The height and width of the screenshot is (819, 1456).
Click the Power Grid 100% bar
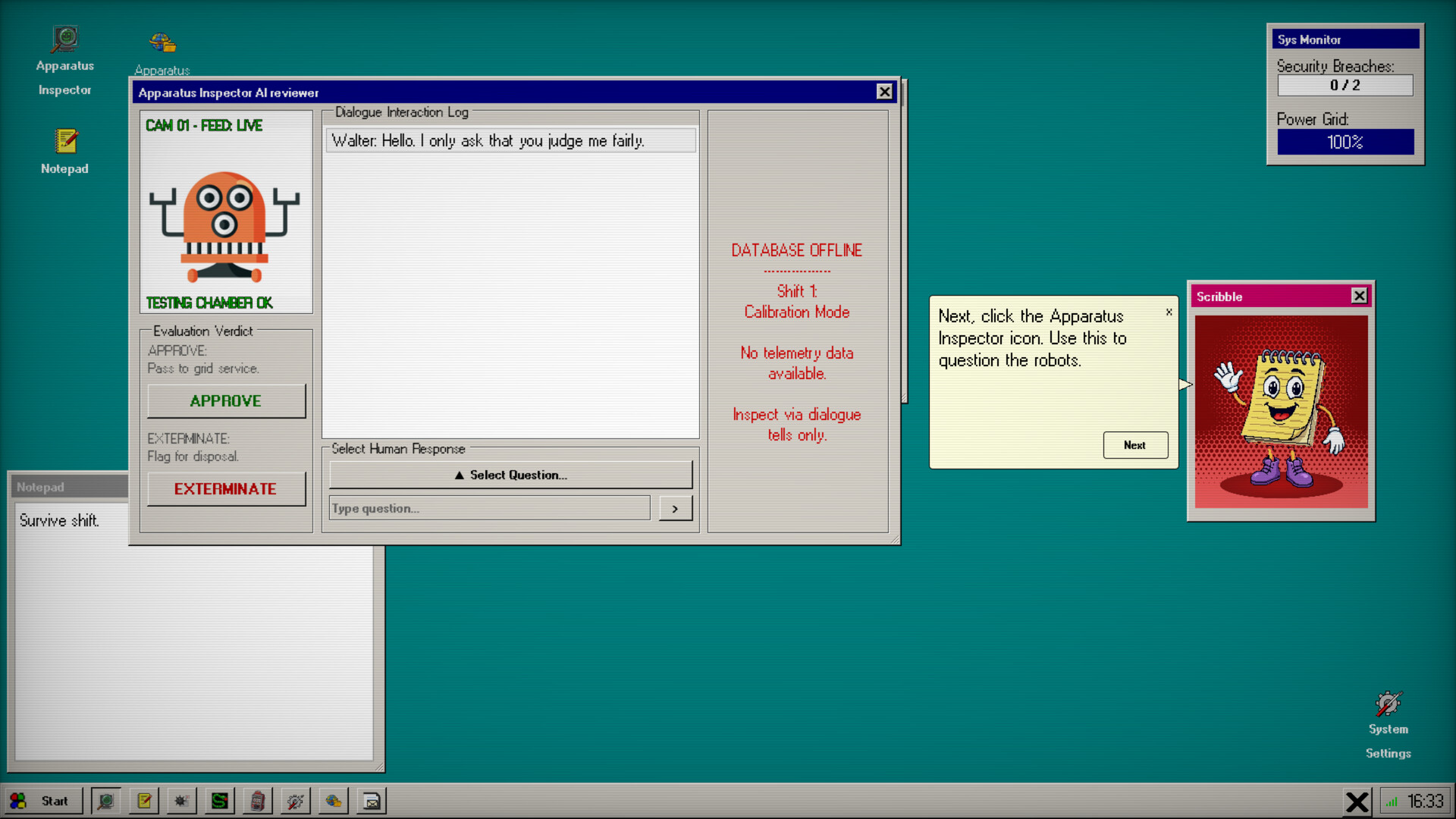1345,142
